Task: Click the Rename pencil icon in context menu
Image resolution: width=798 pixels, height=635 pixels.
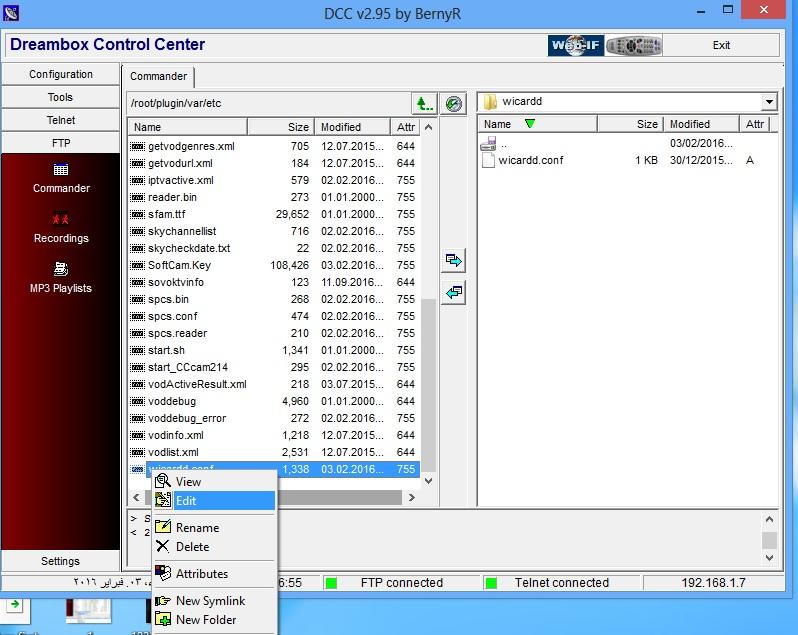Action: [163, 527]
